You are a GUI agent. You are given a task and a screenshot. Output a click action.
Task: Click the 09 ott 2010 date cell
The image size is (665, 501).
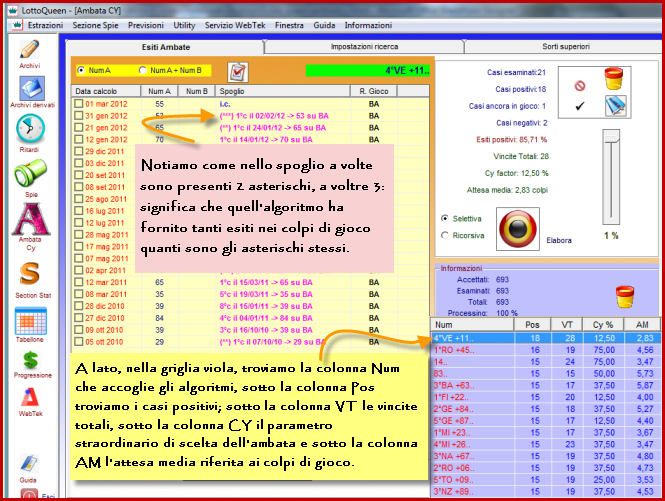(x=104, y=330)
